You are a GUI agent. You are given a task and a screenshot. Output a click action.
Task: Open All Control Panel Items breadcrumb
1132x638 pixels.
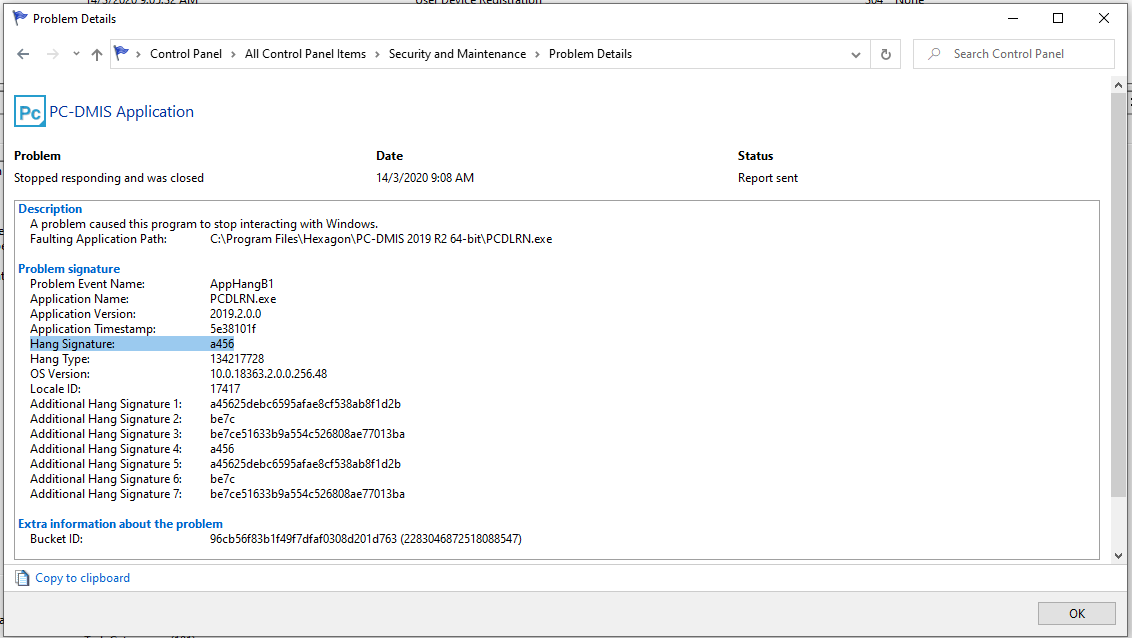[305, 54]
